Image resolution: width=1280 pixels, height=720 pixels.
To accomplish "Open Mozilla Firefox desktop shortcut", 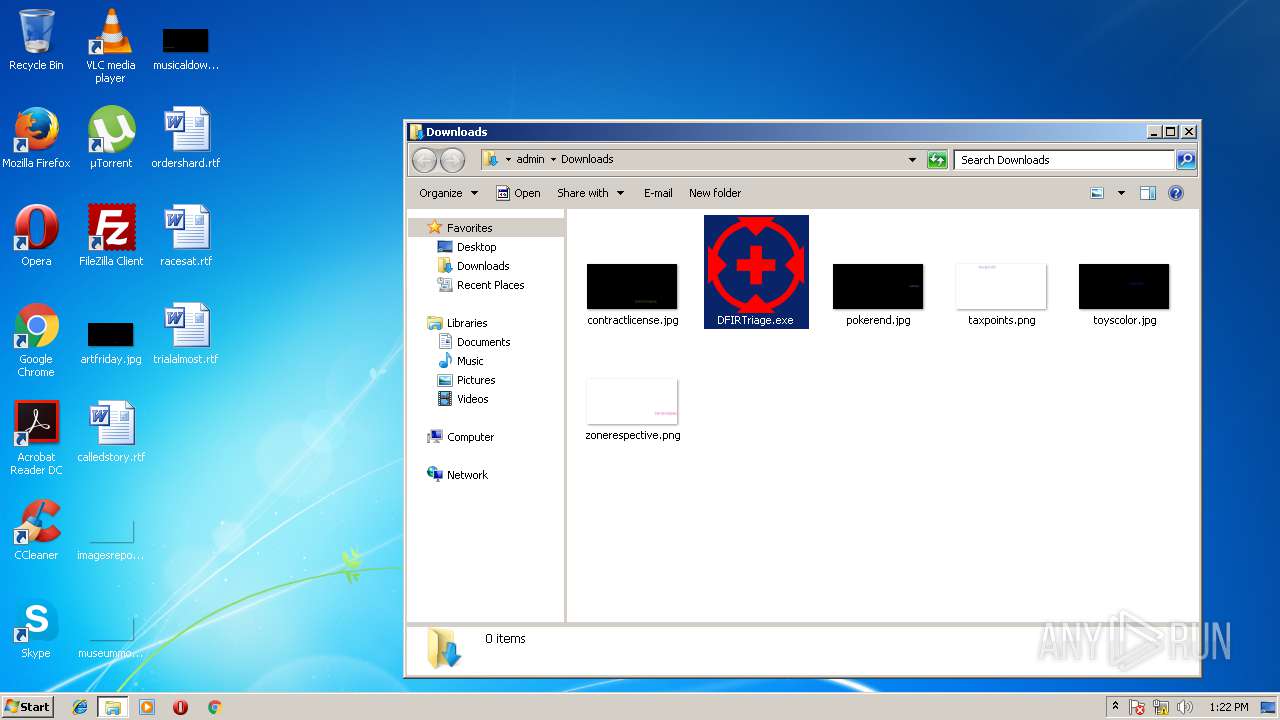I will 36,138.
